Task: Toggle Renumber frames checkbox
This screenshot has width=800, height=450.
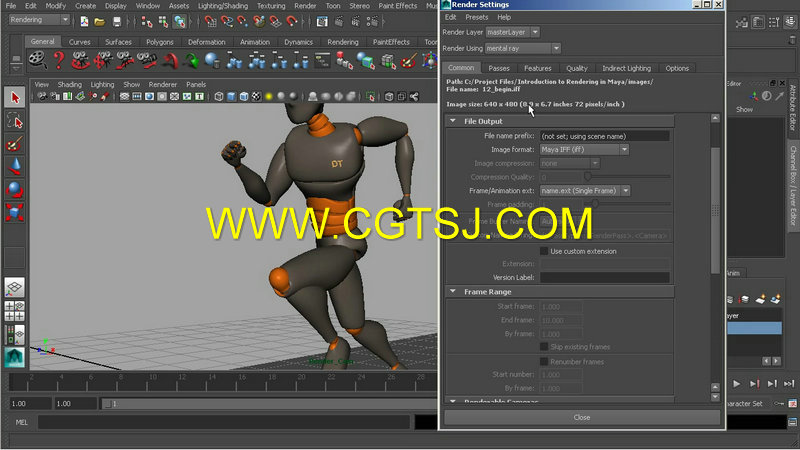Action: click(x=544, y=362)
